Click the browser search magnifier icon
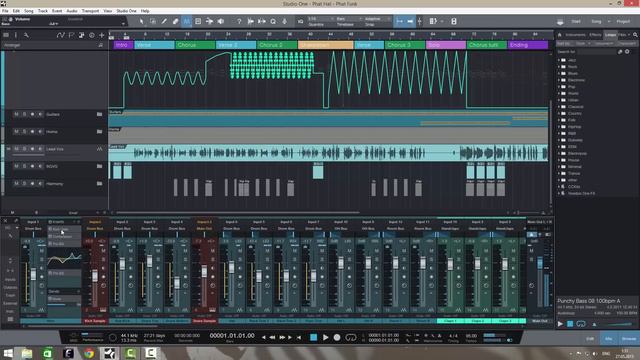The height and width of the screenshot is (360, 640). pos(635,35)
